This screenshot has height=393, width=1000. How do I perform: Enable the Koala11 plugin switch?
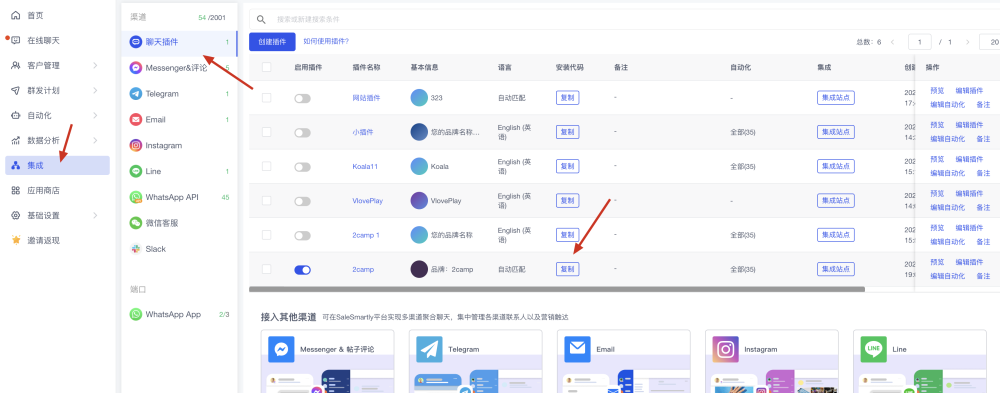tap(302, 167)
